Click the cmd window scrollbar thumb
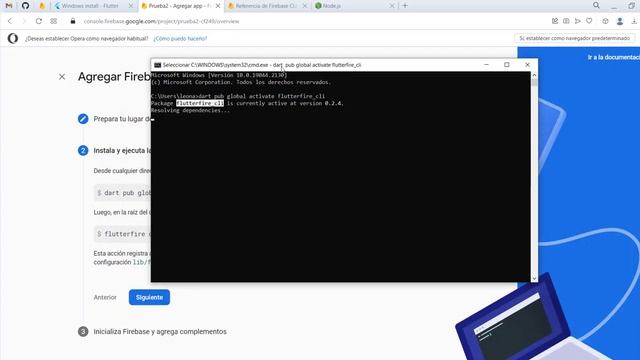Image resolution: width=640 pixels, height=360 pixels. [534, 83]
